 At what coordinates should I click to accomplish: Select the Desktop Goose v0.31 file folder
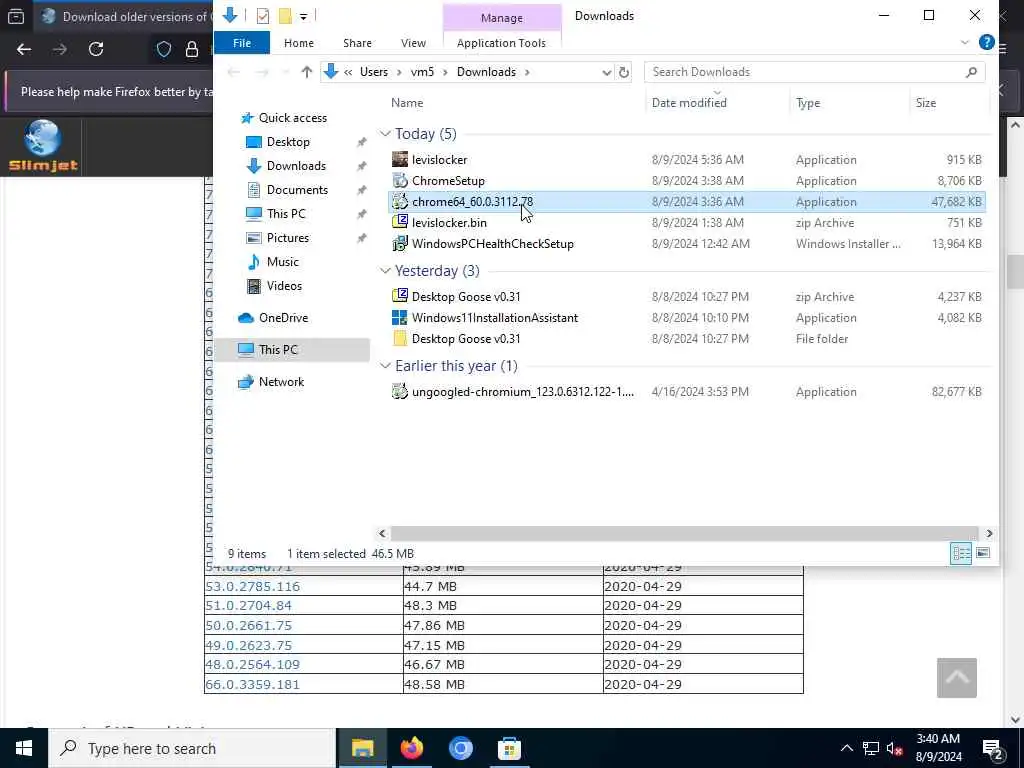(466, 338)
